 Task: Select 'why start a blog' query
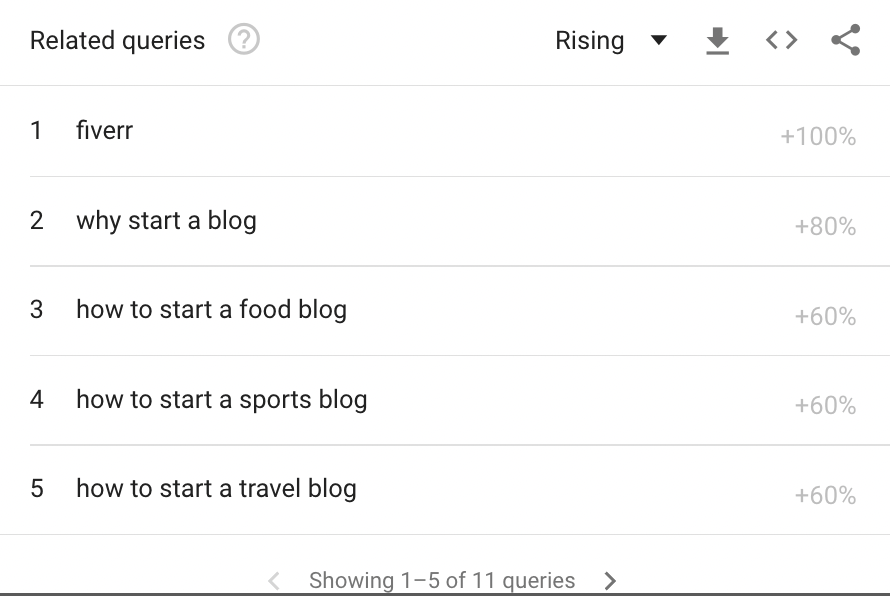166,220
